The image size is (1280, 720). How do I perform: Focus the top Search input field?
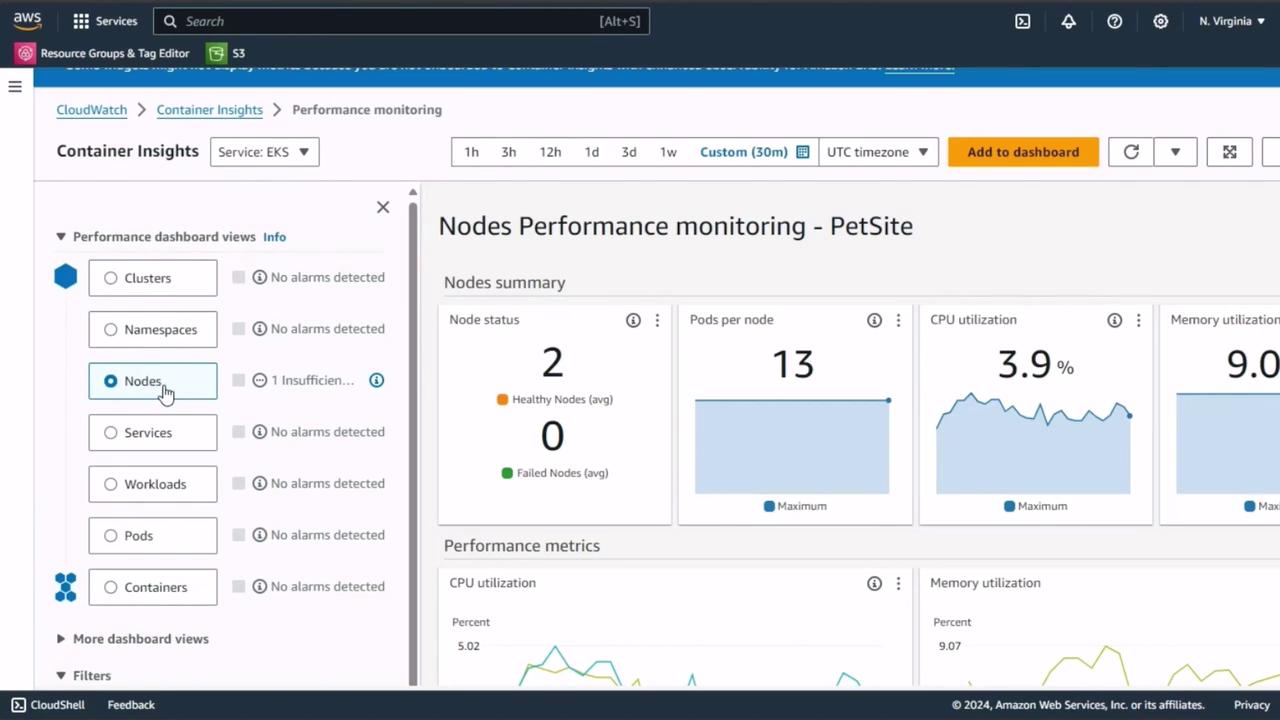[401, 21]
